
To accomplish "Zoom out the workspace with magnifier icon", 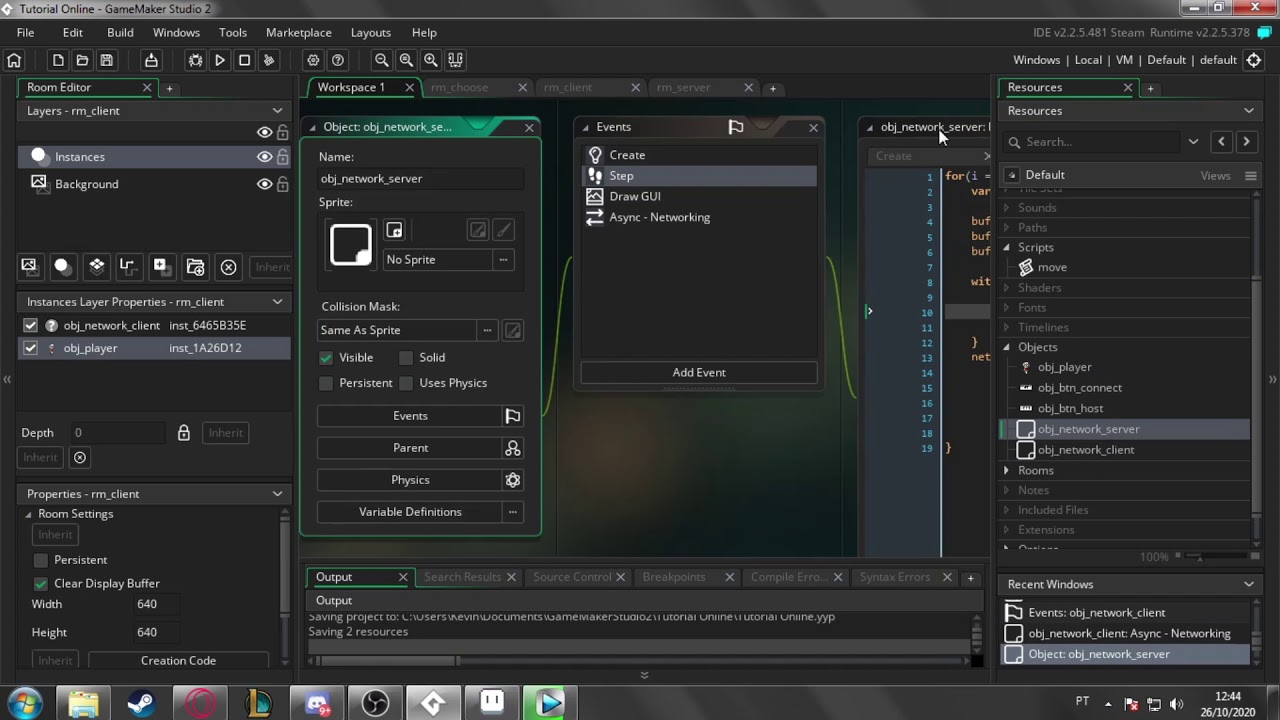I will click(x=382, y=60).
